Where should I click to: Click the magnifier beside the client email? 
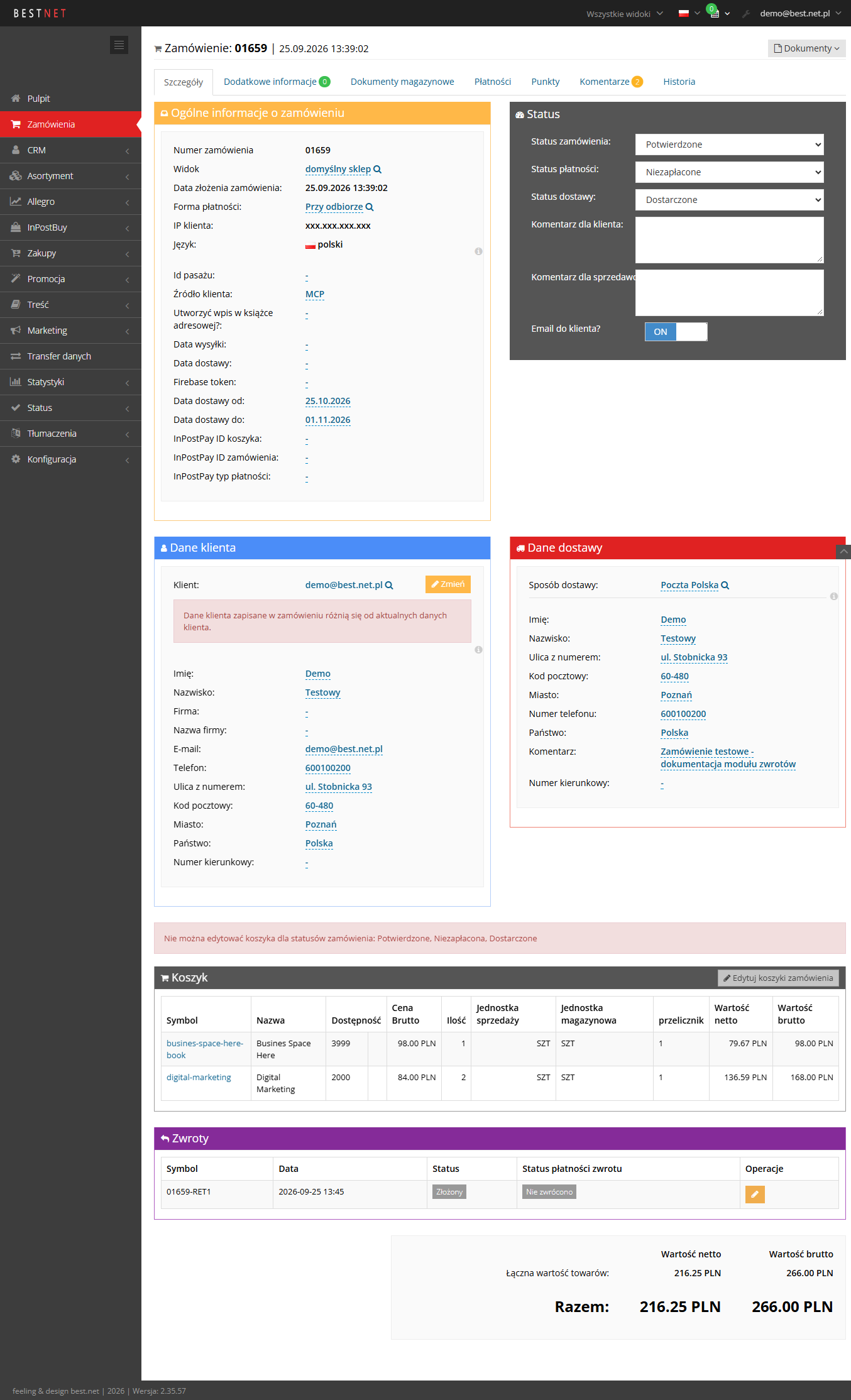[389, 585]
